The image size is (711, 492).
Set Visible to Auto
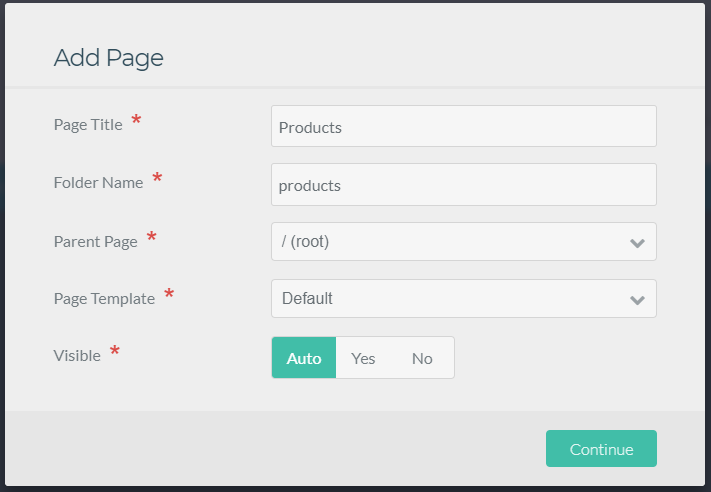pyautogui.click(x=304, y=358)
